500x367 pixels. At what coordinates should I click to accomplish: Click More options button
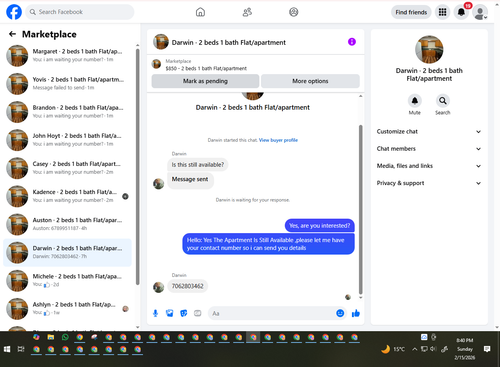tap(310, 81)
